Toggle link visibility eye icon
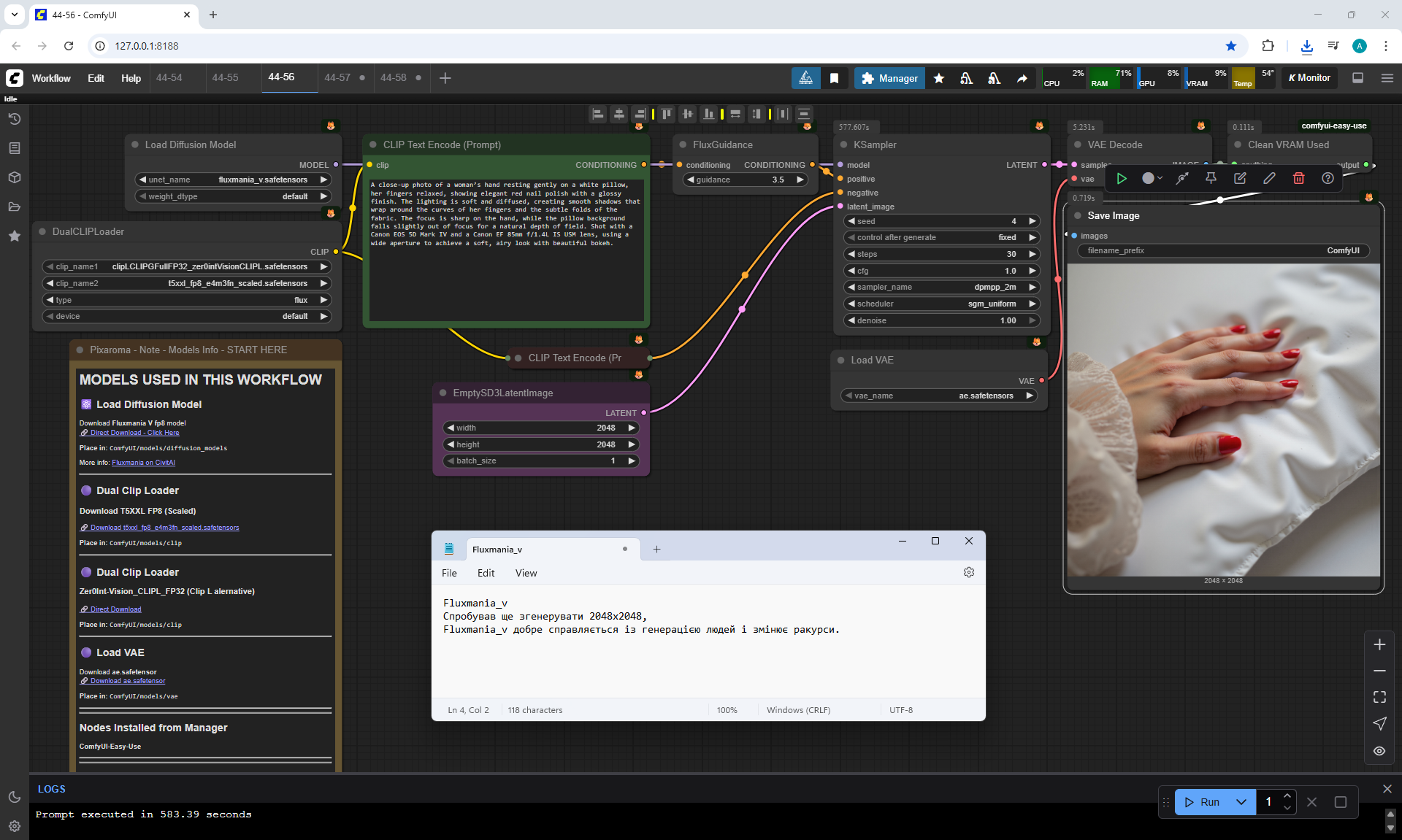This screenshot has width=1402, height=840. pos(1379,750)
